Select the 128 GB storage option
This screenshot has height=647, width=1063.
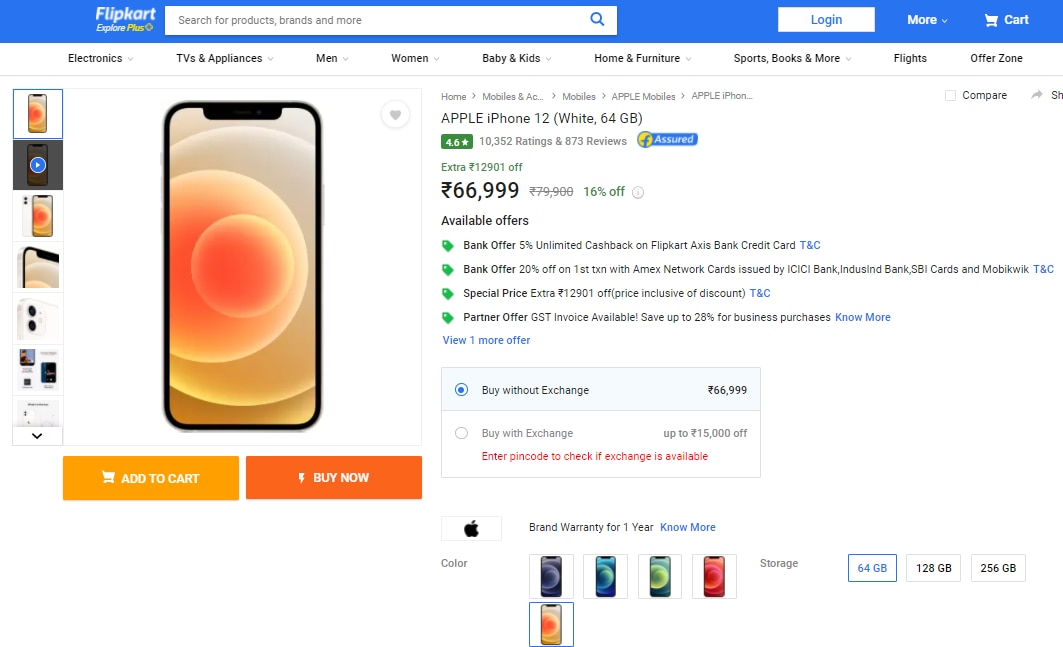click(x=934, y=568)
